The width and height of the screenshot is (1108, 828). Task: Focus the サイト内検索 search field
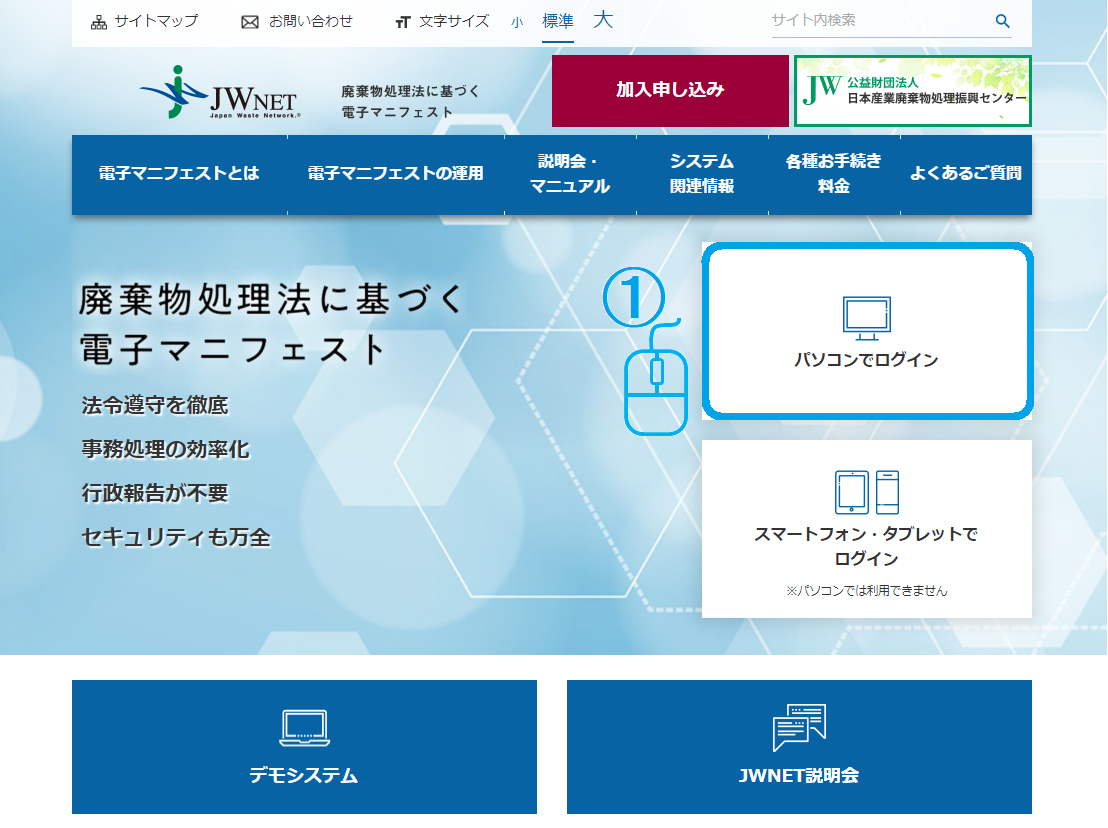[x=878, y=21]
